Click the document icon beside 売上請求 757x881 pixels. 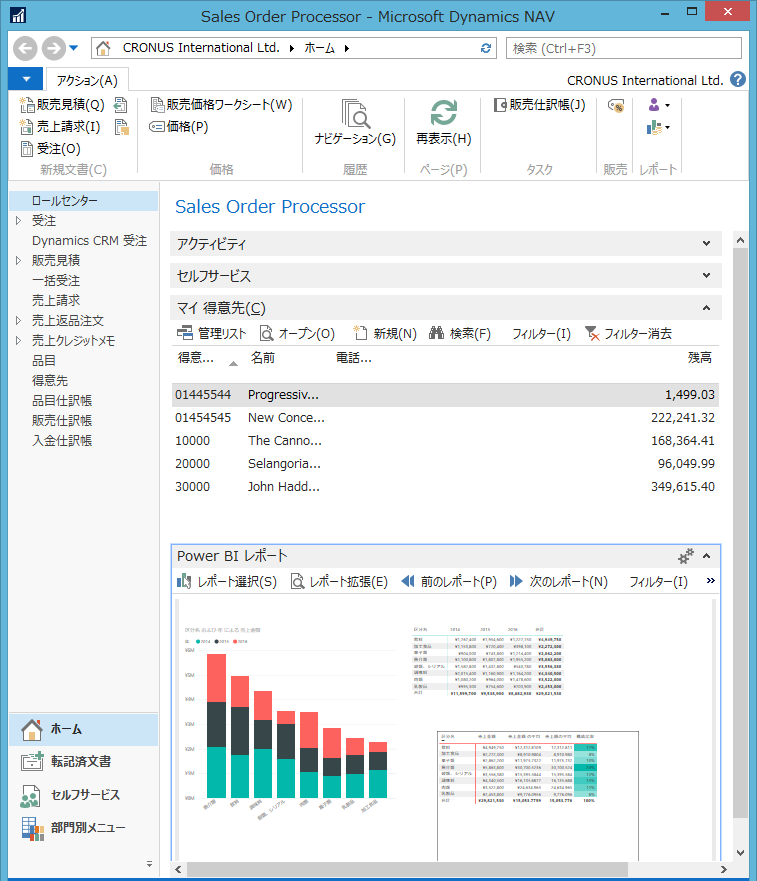[121, 127]
